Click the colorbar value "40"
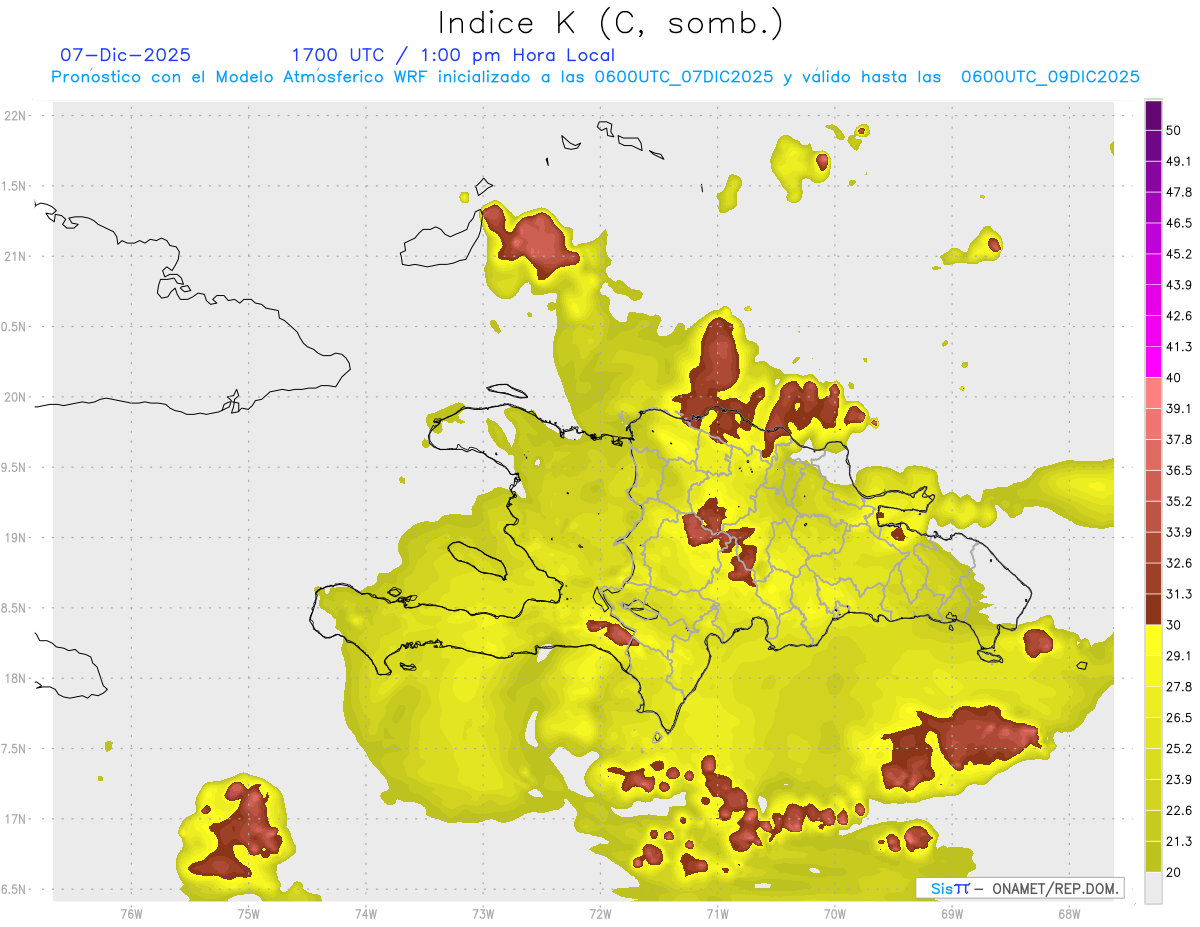The height and width of the screenshot is (927, 1200). click(1174, 378)
